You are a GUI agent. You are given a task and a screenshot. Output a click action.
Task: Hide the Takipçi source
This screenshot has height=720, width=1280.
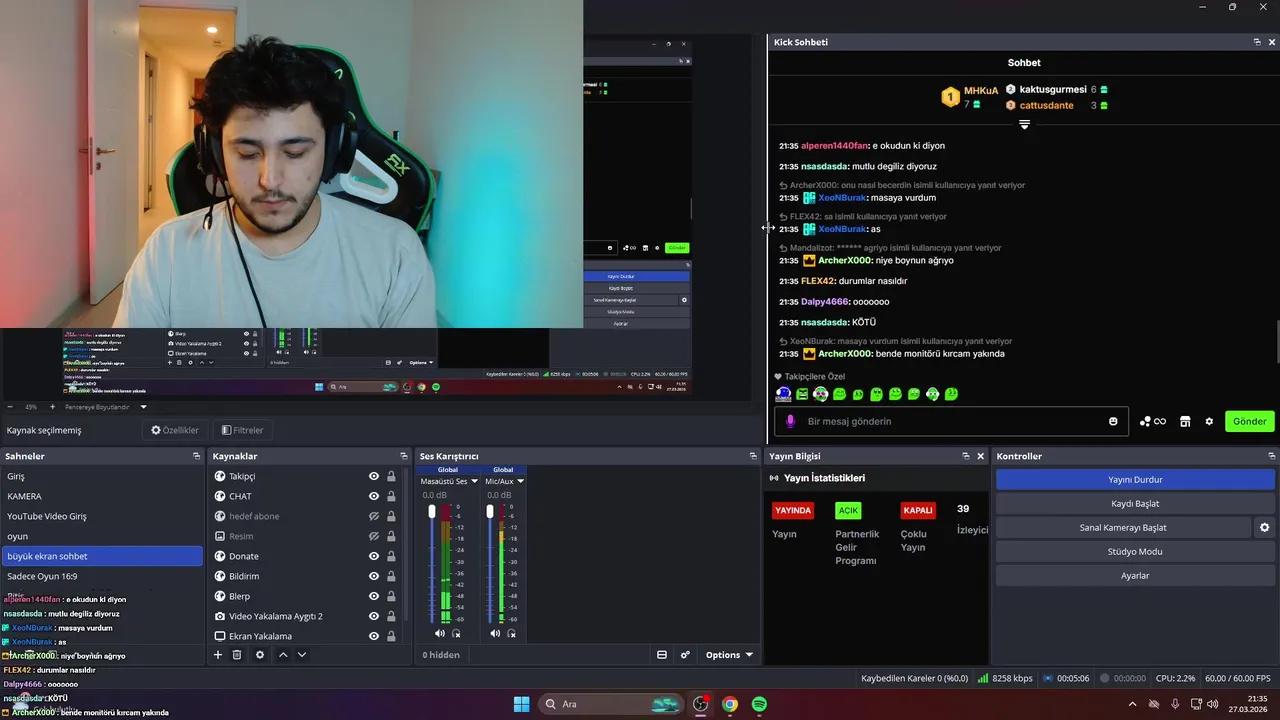(x=374, y=476)
